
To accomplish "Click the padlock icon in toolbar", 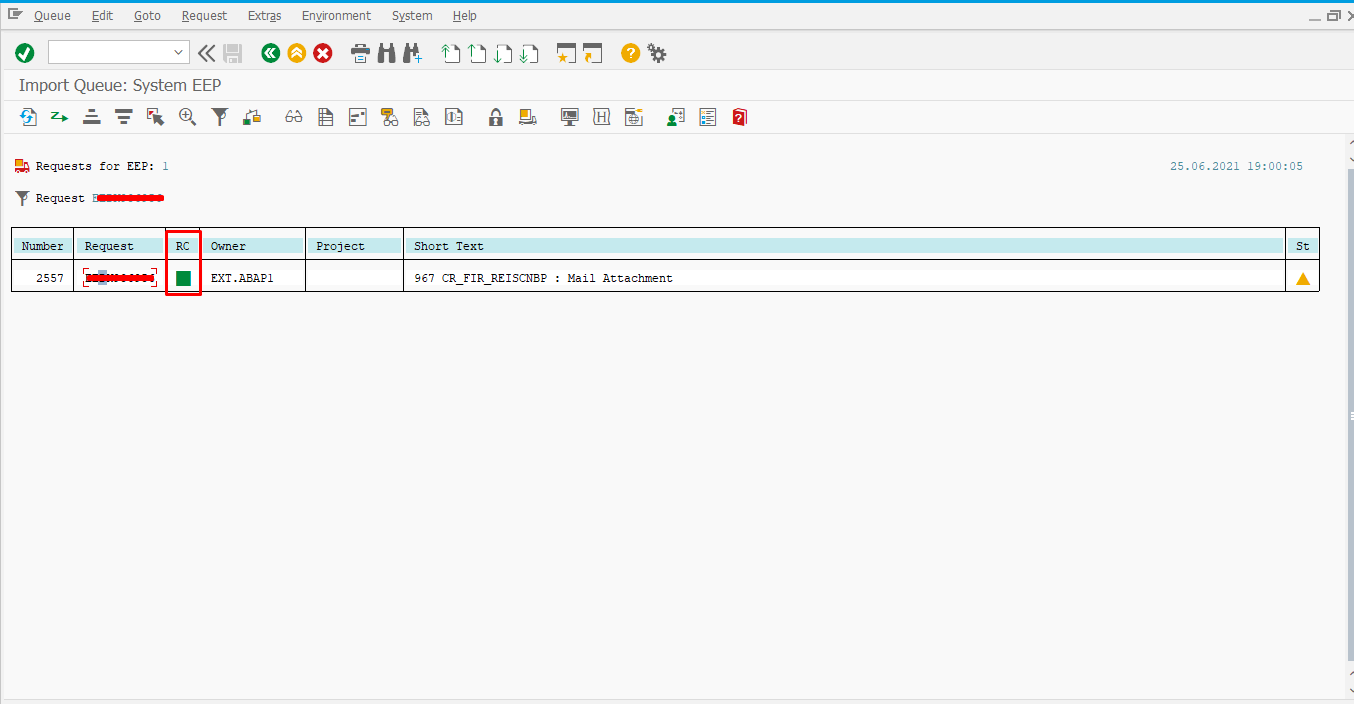I will (495, 117).
